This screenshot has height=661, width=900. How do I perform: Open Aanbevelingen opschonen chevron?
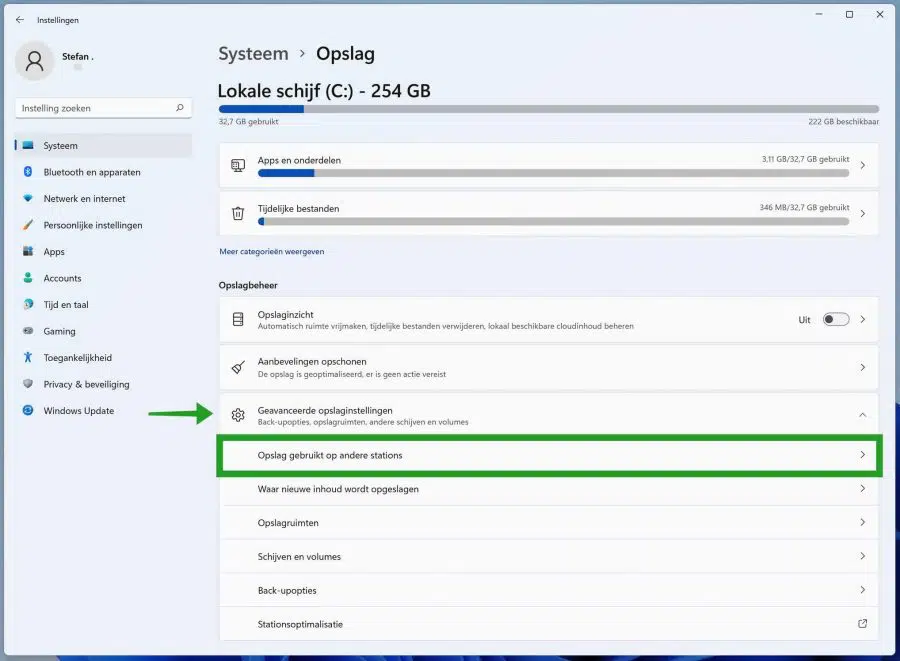click(x=863, y=367)
